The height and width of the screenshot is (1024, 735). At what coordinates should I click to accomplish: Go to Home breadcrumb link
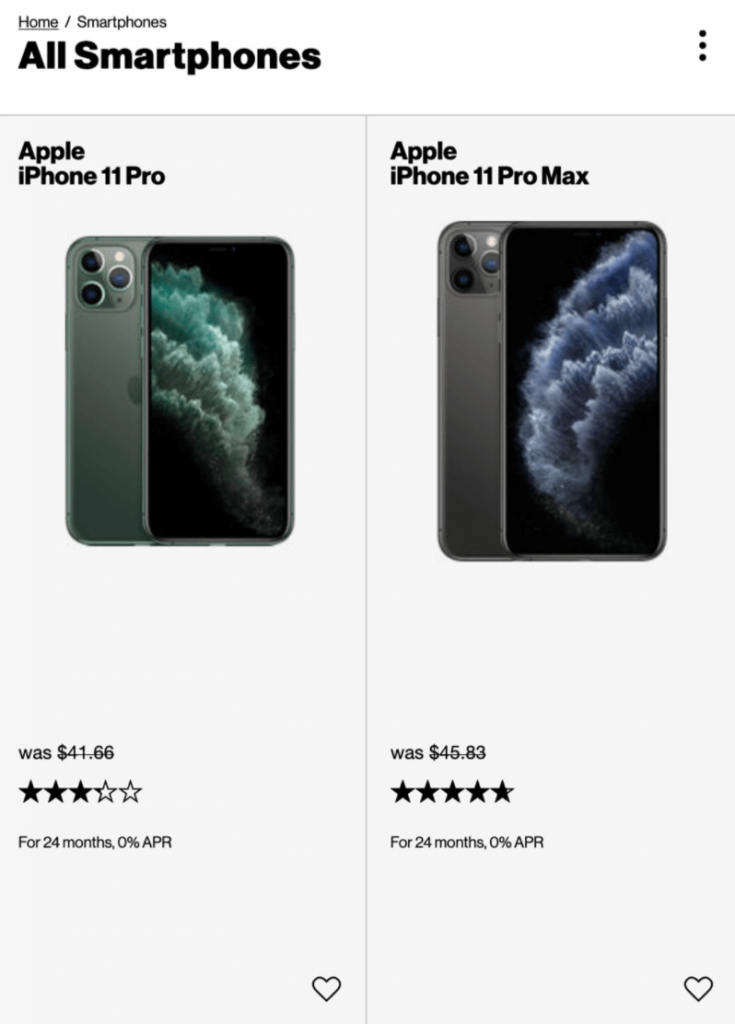point(38,22)
